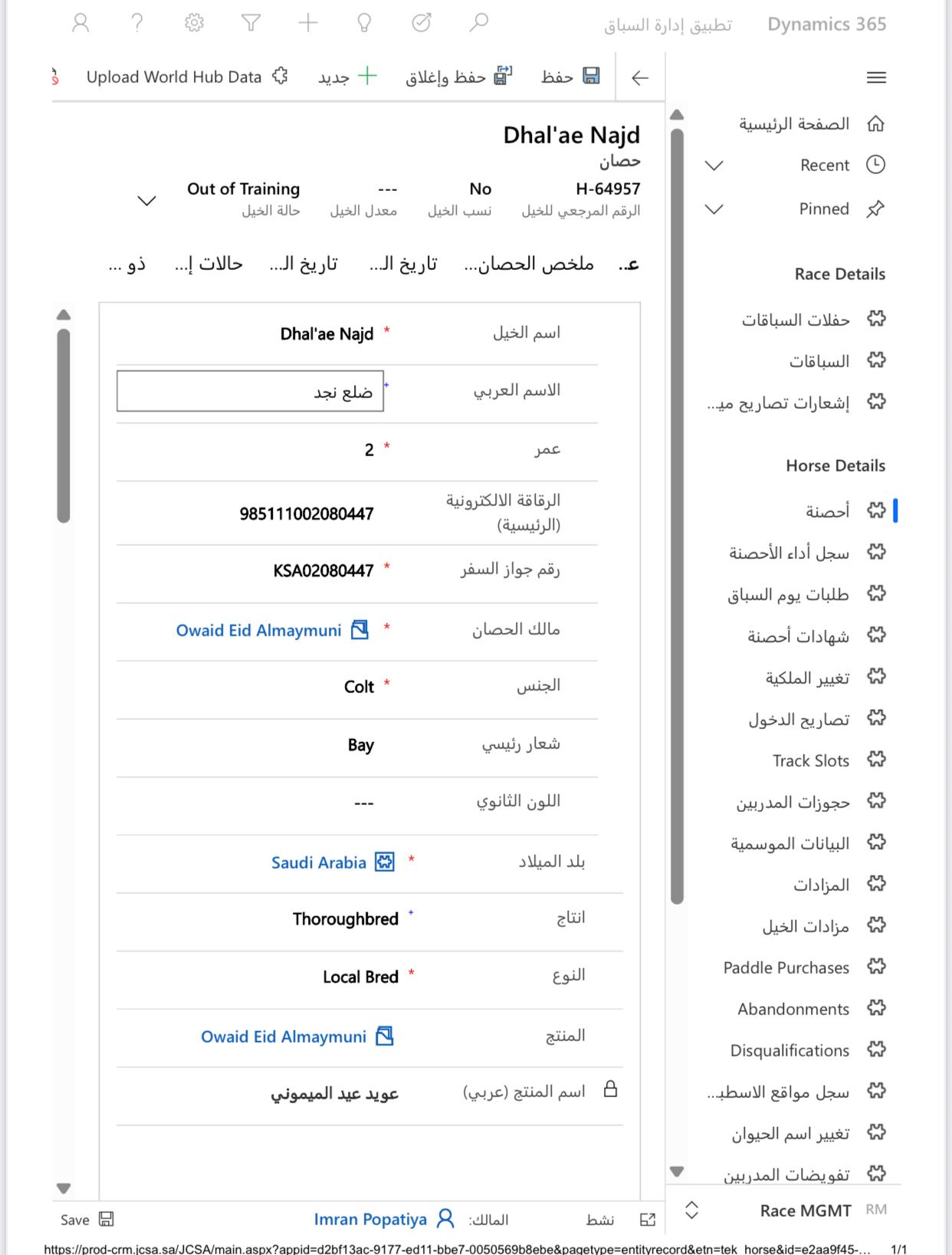952x1255 pixels.
Task: Open the advanced find filter icon
Action: pyautogui.click(x=251, y=23)
